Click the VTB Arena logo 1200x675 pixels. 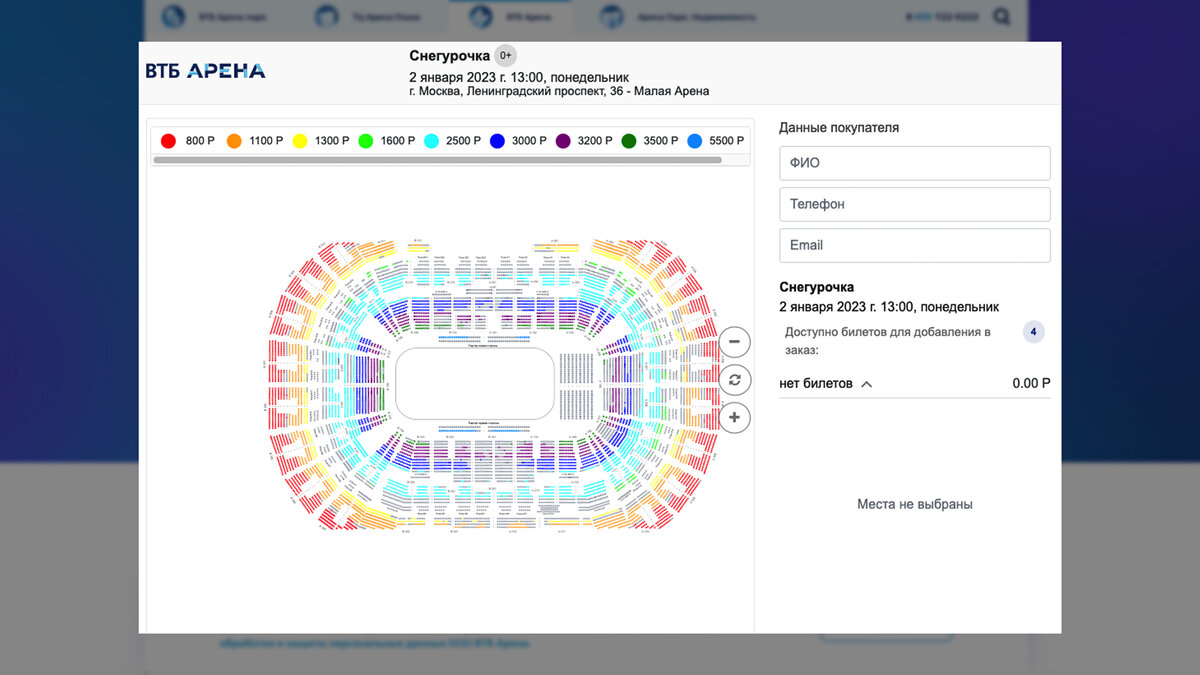[x=206, y=71]
